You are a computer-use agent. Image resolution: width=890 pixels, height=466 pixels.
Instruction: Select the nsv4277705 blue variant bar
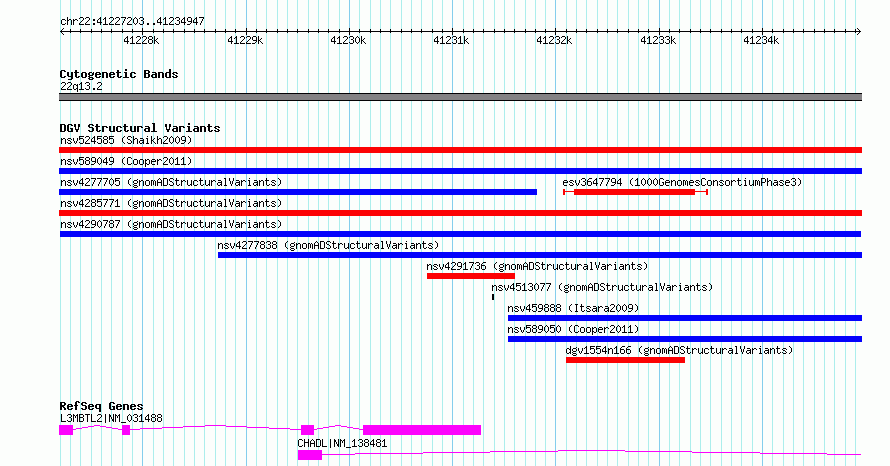298,192
